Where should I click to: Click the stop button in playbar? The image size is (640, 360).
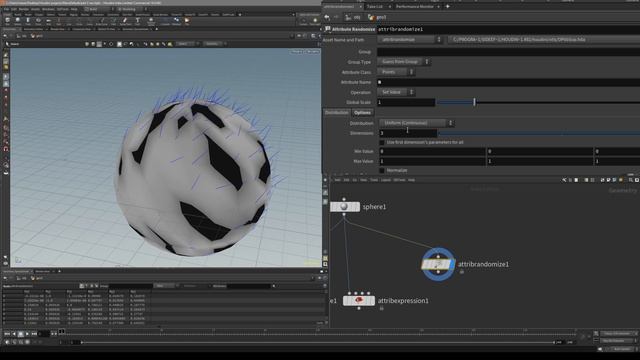[20, 333]
